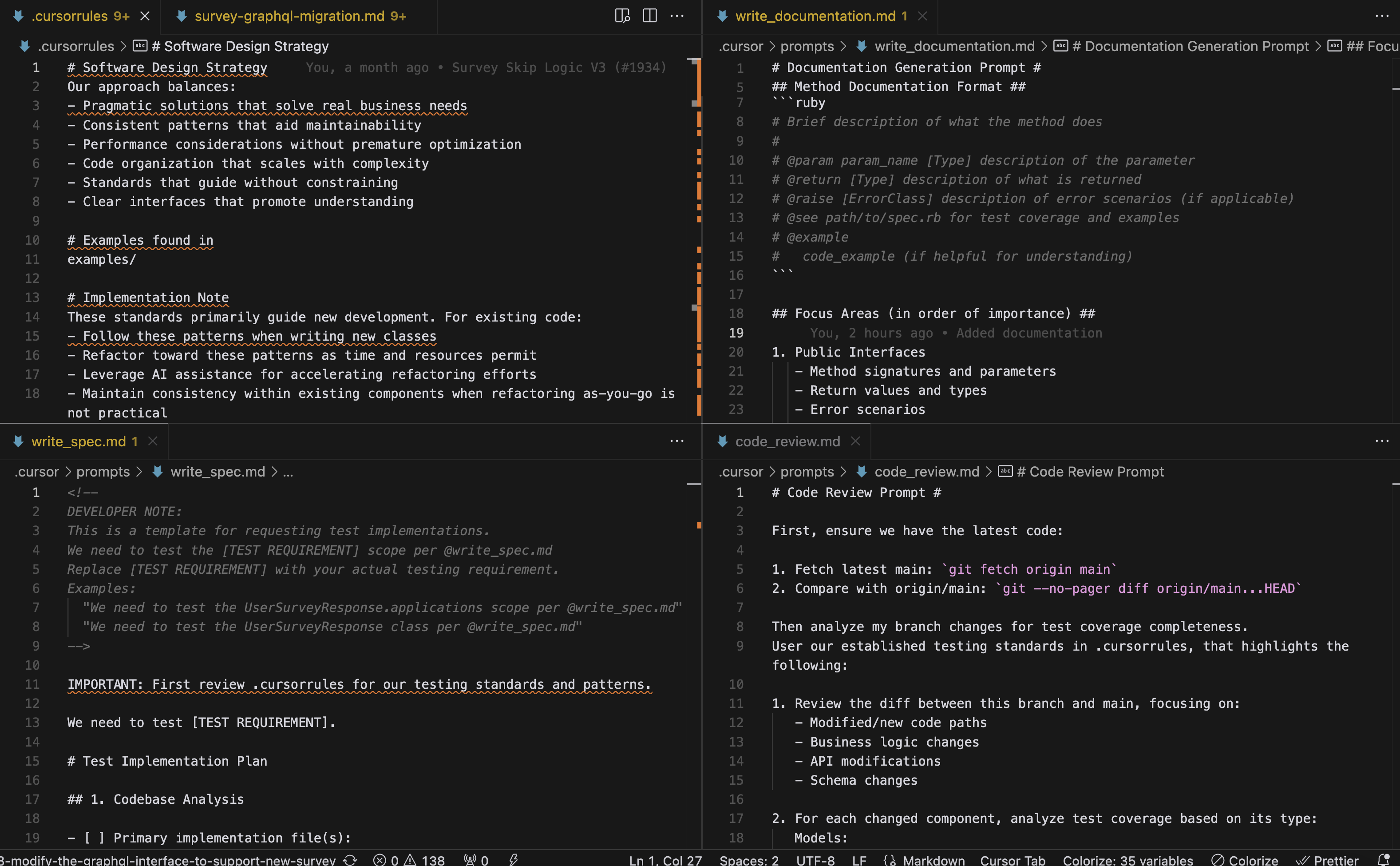Close the code_review.md tab

856,441
